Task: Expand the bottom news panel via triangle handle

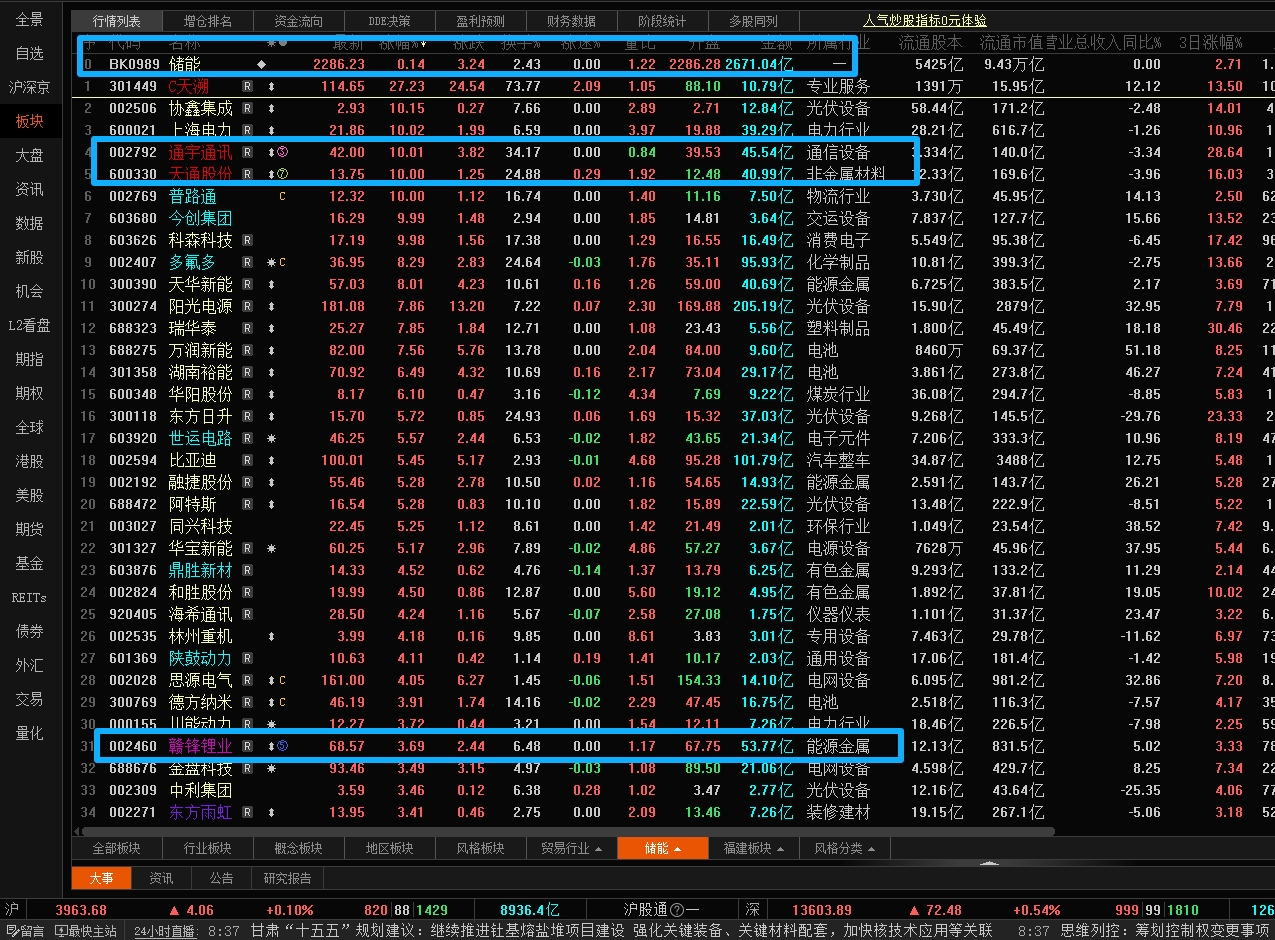Action: (989, 862)
